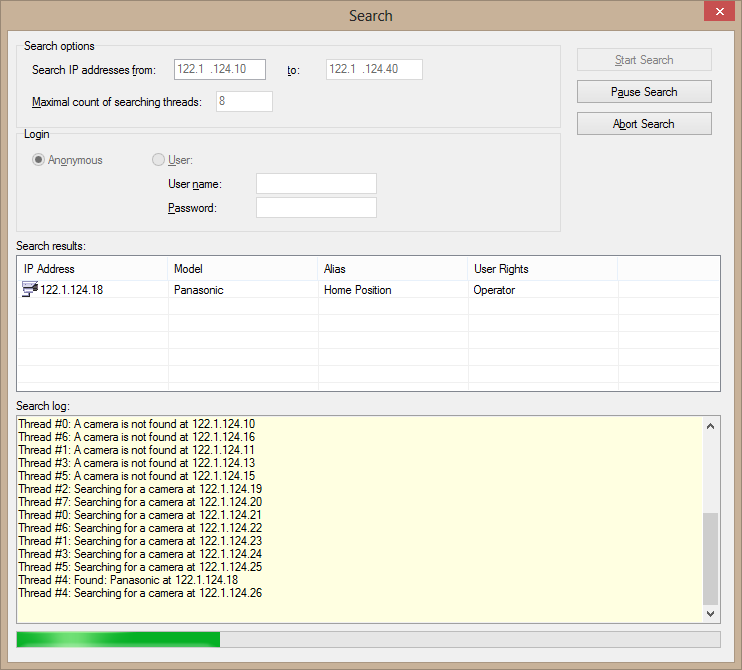Click the Alias column header
The width and height of the screenshot is (742, 670).
click(392, 269)
